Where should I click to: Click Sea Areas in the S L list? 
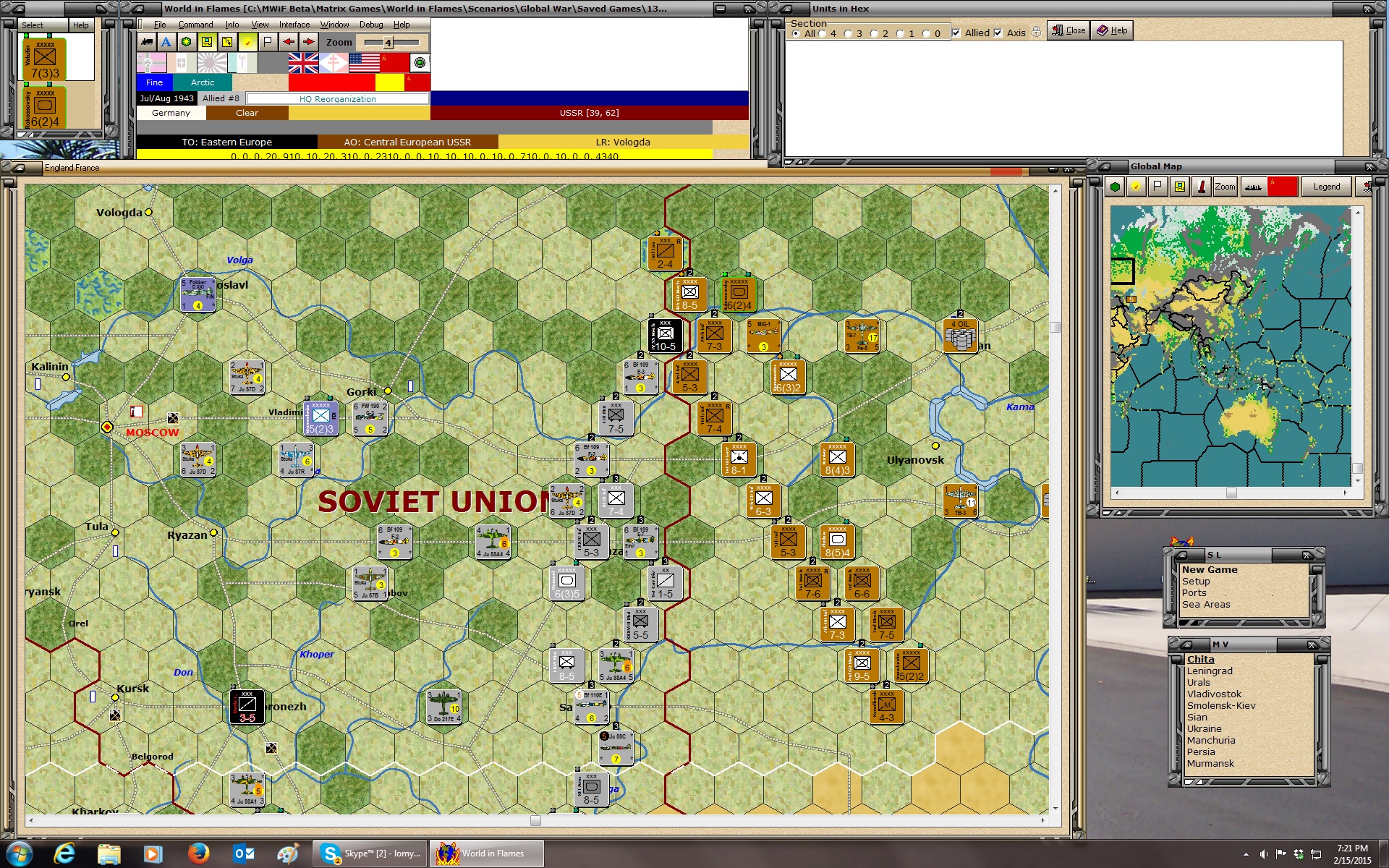click(x=1206, y=604)
